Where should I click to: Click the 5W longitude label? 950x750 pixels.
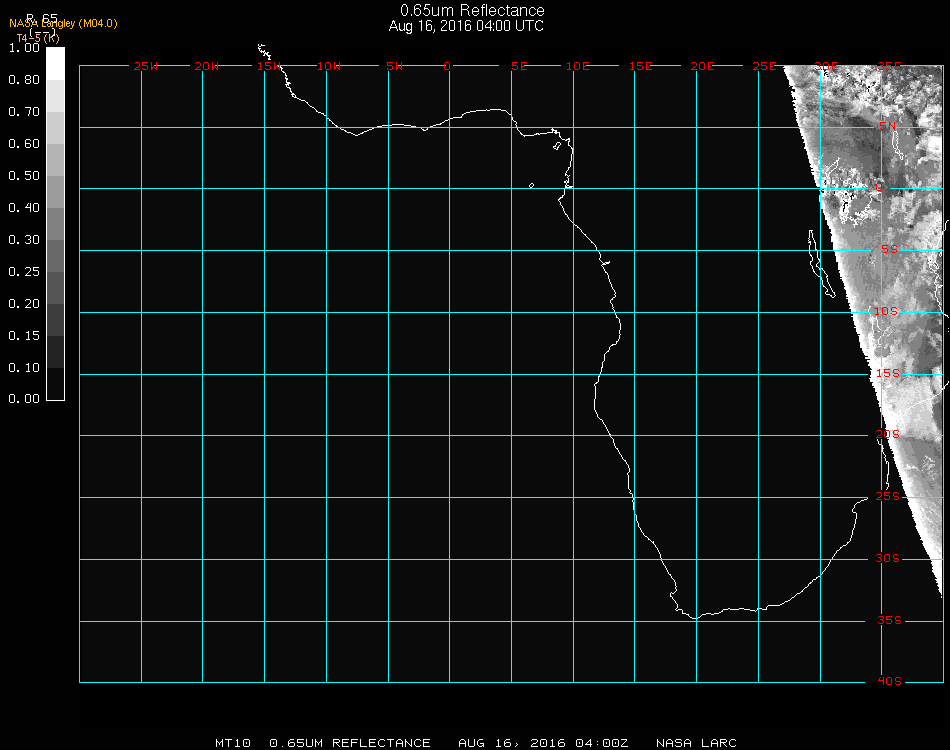(394, 66)
